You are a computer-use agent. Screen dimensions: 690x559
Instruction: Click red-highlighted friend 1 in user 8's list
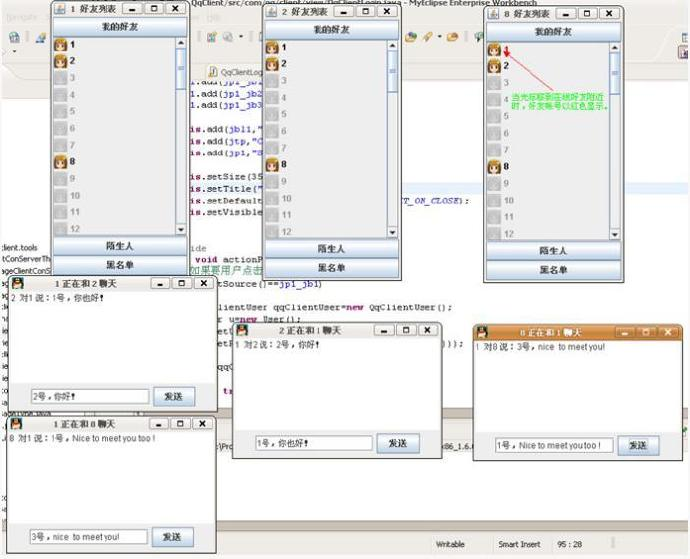pyautogui.click(x=494, y=50)
